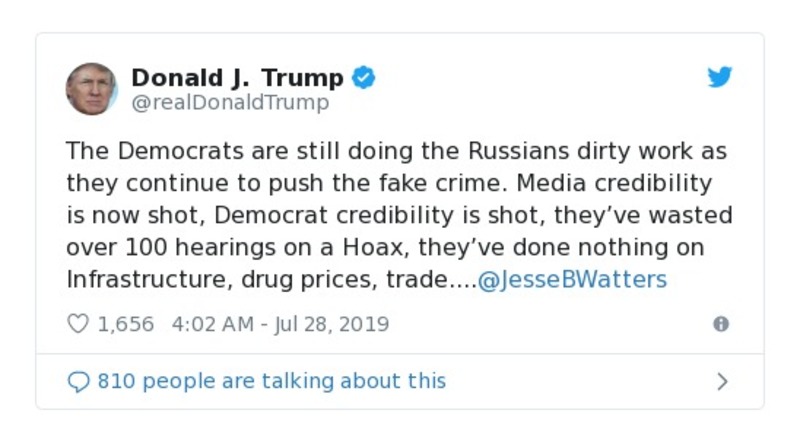Like the tweet with the heart icon
This screenshot has height=445, width=800.
(78, 324)
